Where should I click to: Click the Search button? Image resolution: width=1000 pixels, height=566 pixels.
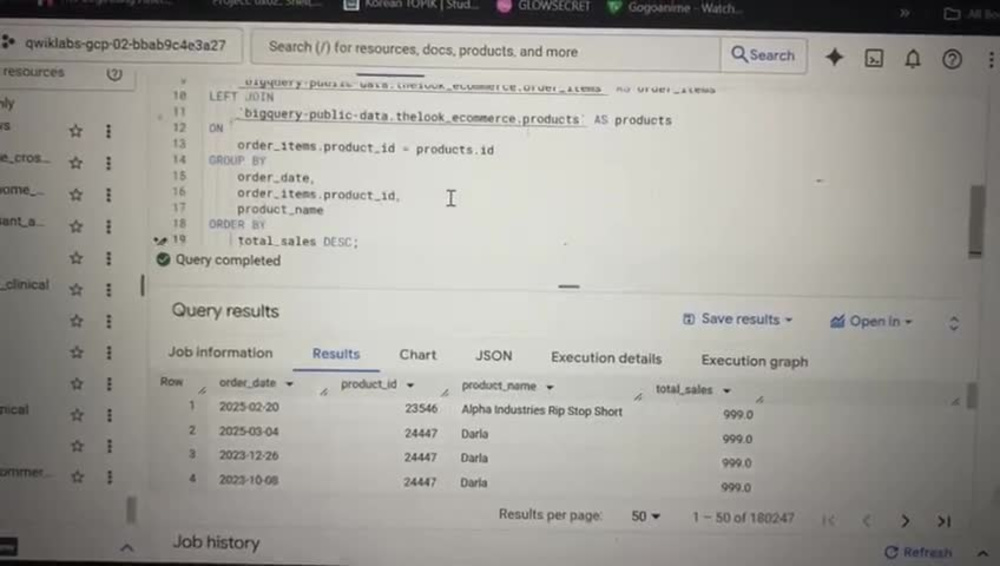coord(763,55)
